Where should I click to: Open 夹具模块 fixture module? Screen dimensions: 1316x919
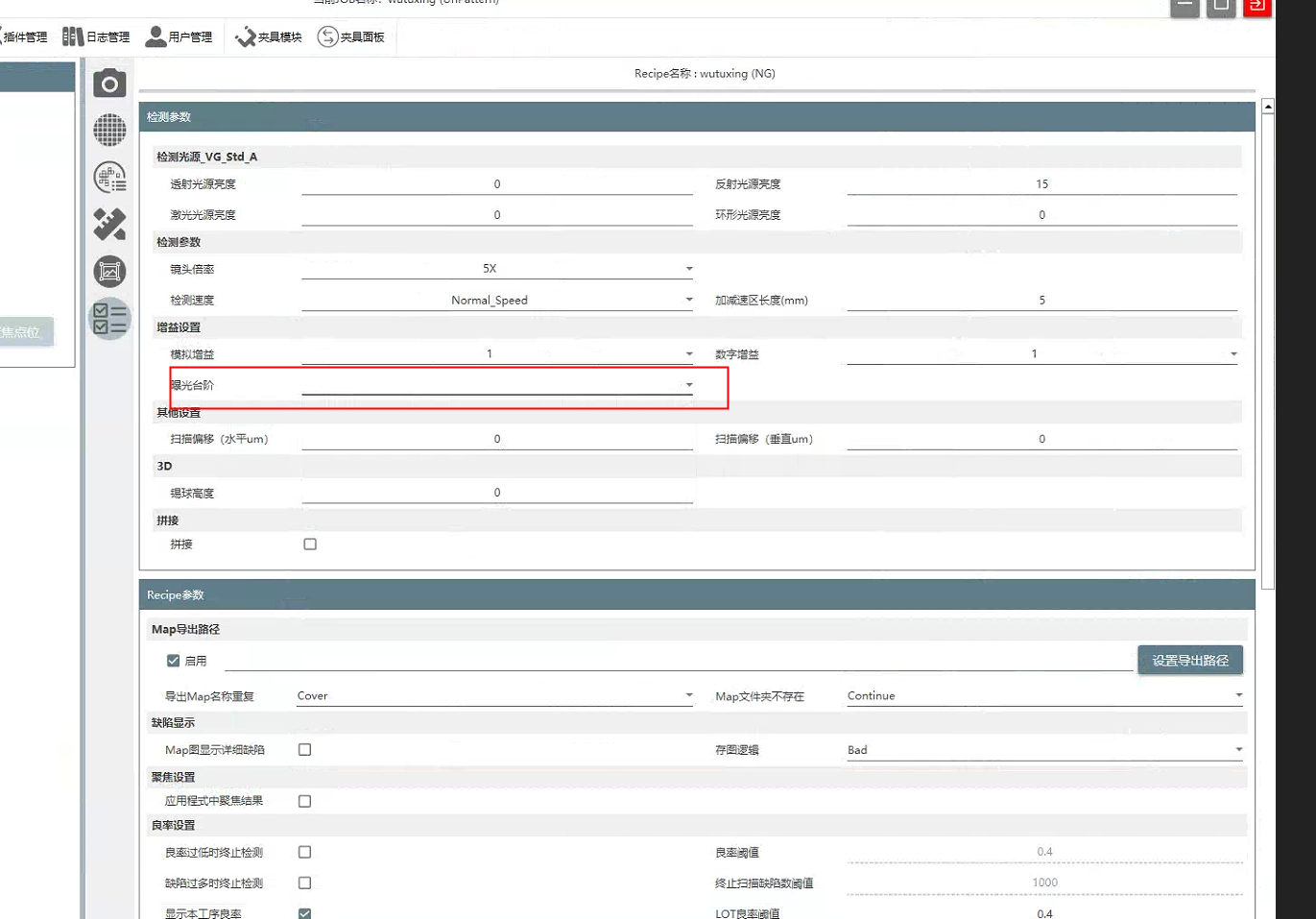coord(269,37)
